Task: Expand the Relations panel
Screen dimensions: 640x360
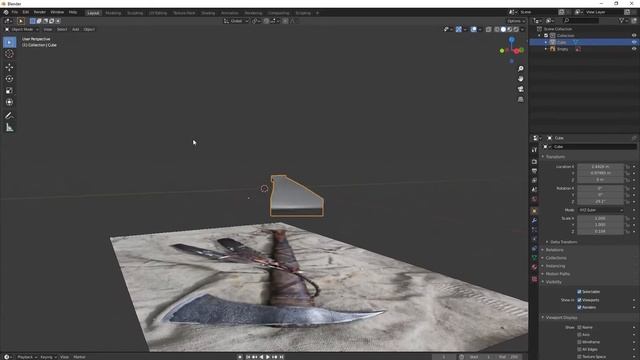Action: (553, 250)
